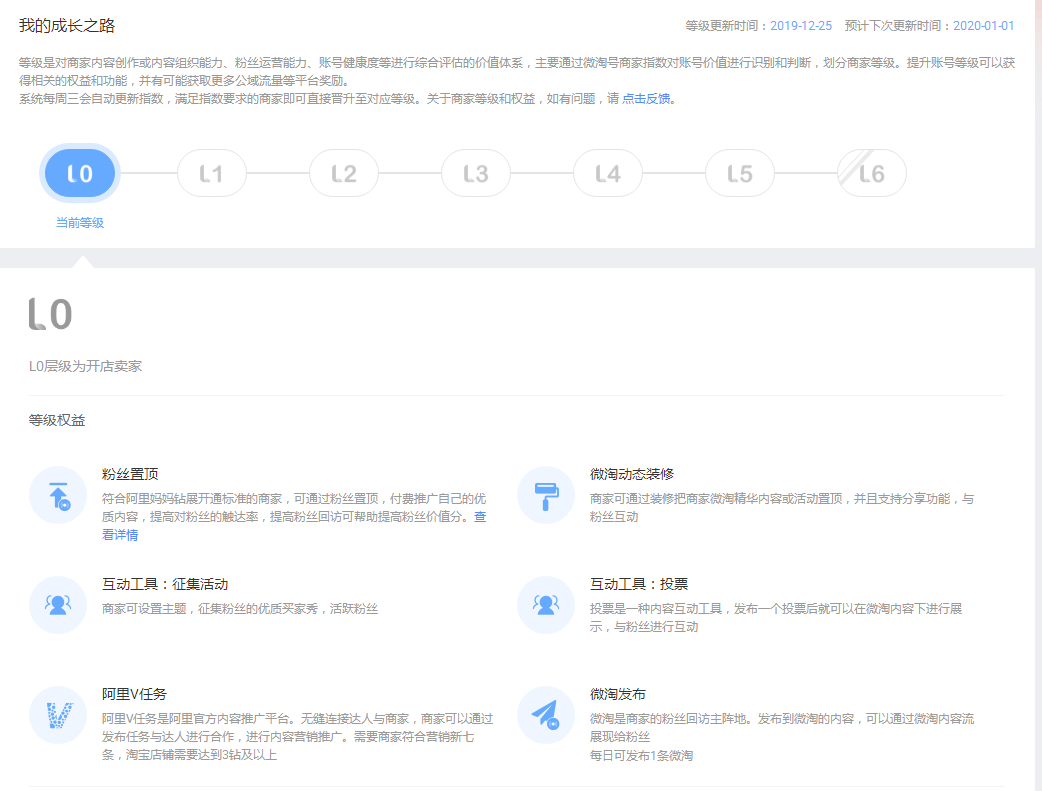Click the 投票 interactive tool icon
This screenshot has height=791, width=1042.
coord(546,605)
